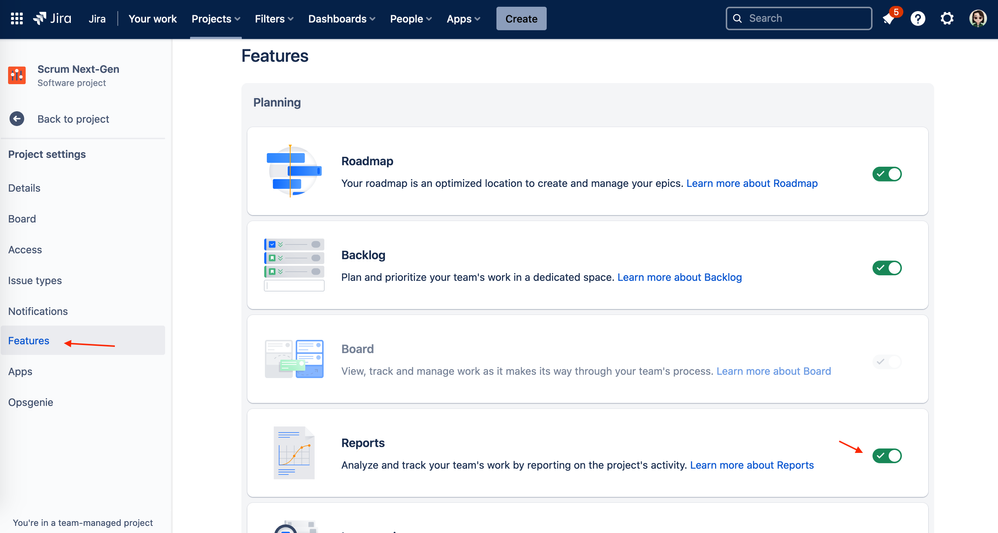Open Apps in project settings sidebar
Viewport: 998px width, 533px height.
point(20,371)
